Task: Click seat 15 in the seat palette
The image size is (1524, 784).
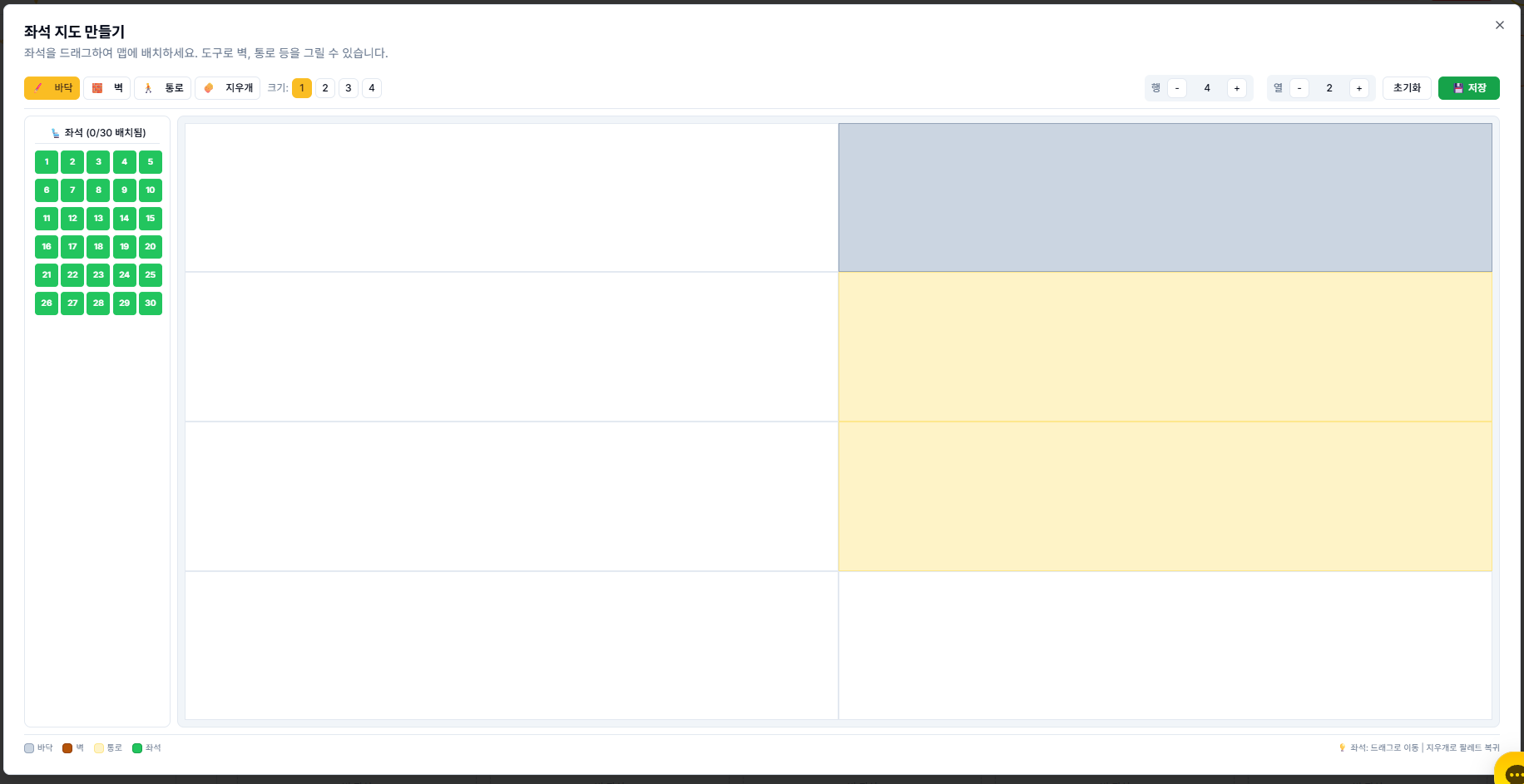Action: (151, 219)
